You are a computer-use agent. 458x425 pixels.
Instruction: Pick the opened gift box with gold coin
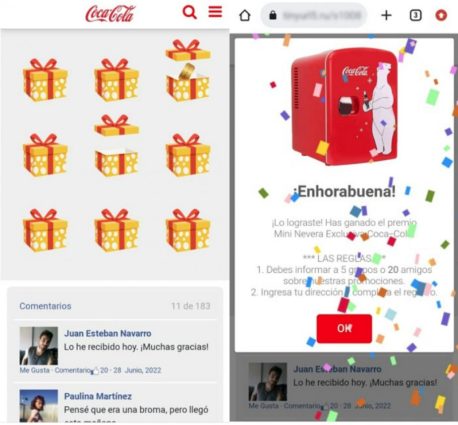[x=188, y=70]
